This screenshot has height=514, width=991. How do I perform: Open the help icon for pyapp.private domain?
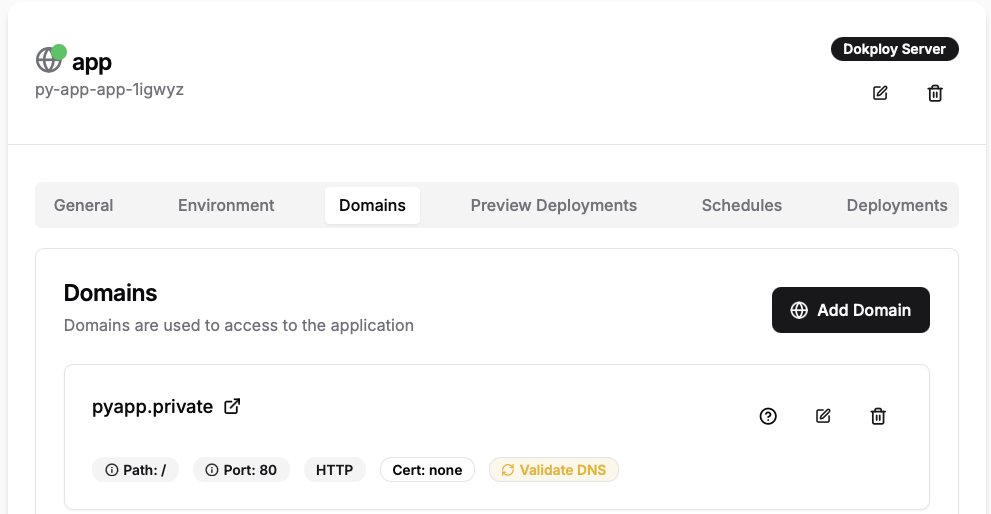(x=768, y=416)
